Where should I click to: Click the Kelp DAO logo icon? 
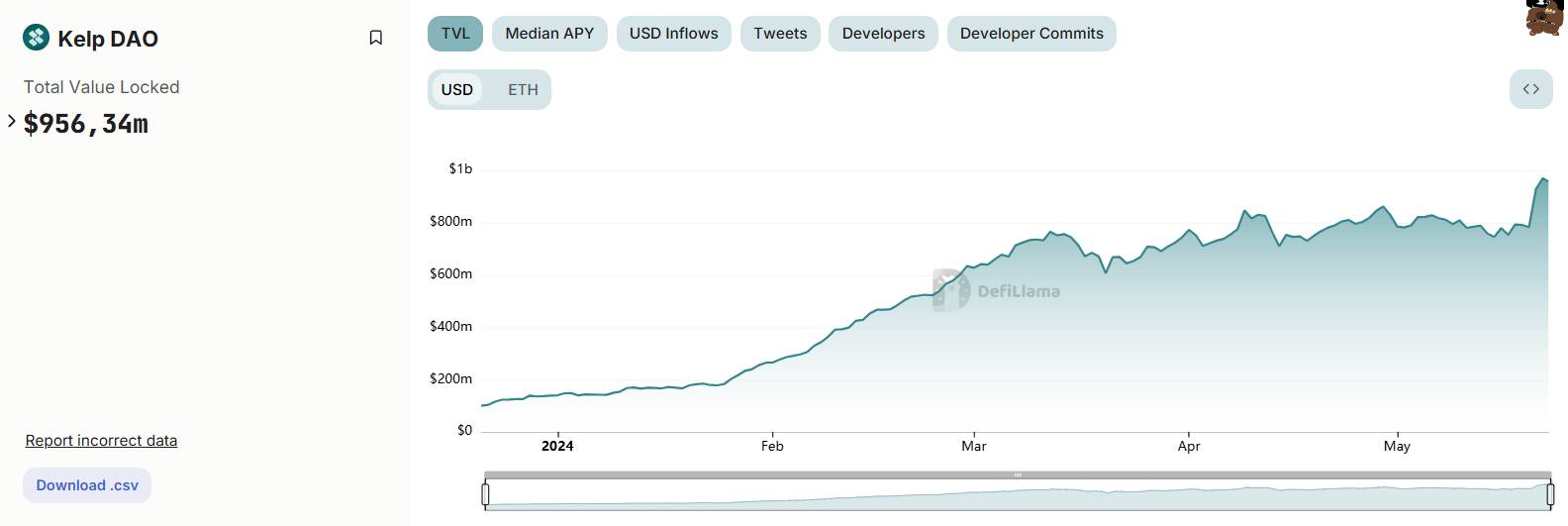coord(36,38)
